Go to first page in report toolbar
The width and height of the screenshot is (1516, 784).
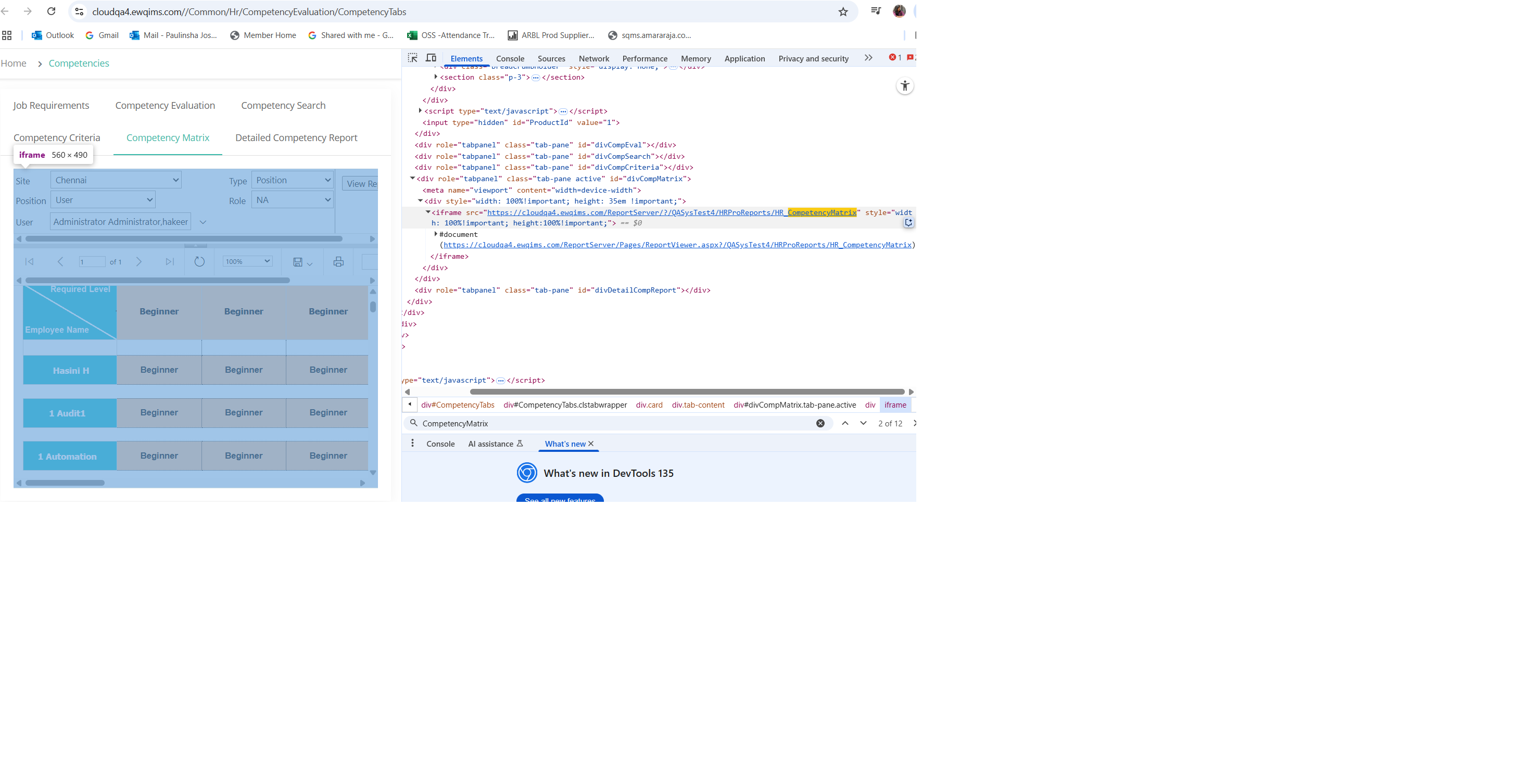(x=29, y=261)
